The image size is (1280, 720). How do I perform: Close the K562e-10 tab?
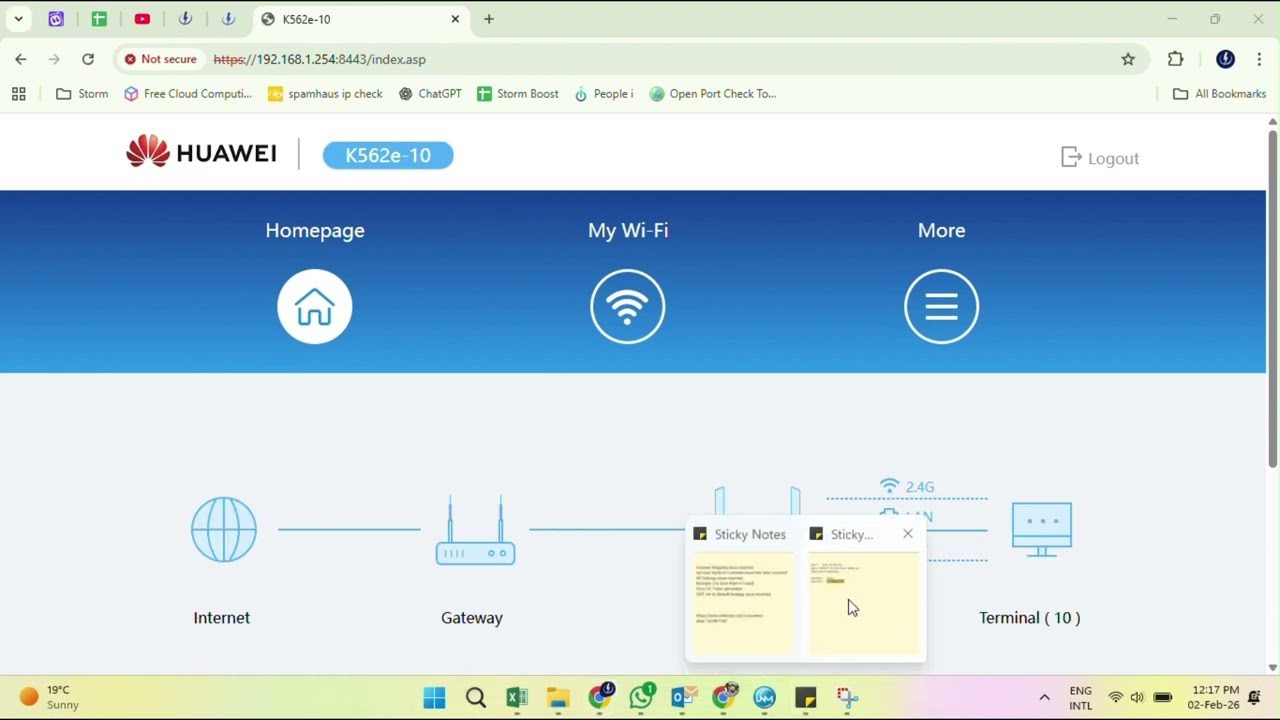[455, 19]
